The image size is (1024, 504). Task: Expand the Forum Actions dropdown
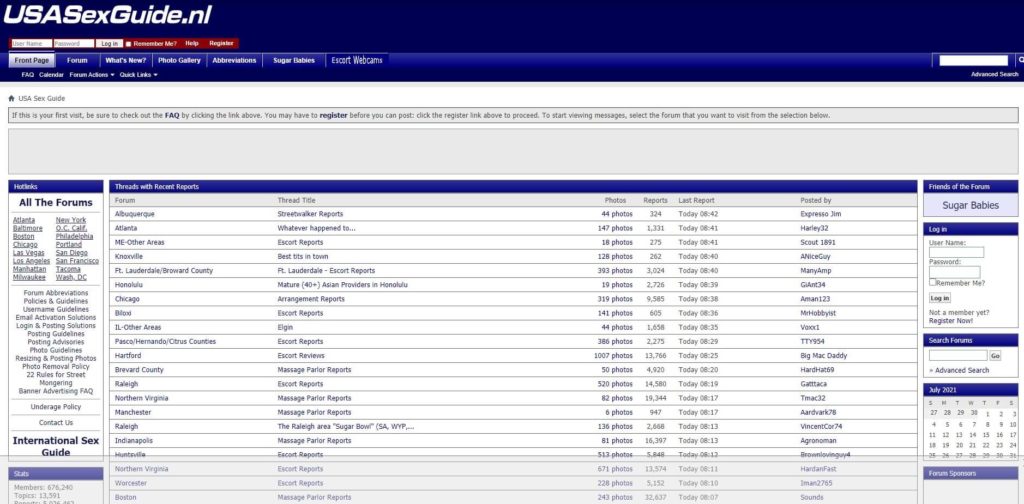pos(91,75)
